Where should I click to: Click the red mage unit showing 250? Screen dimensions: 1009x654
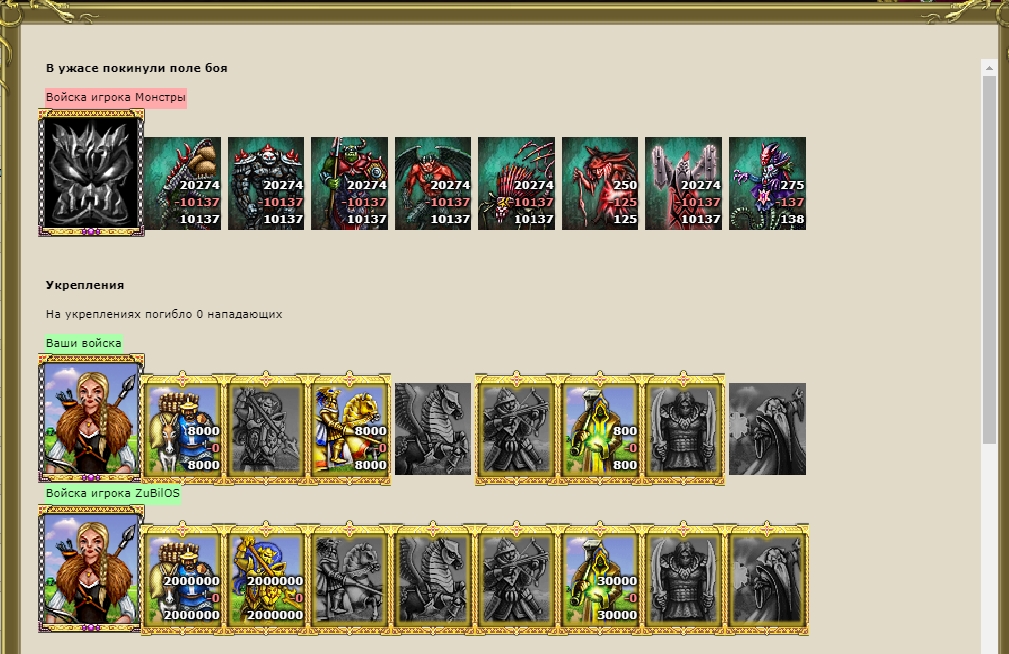[x=600, y=183]
